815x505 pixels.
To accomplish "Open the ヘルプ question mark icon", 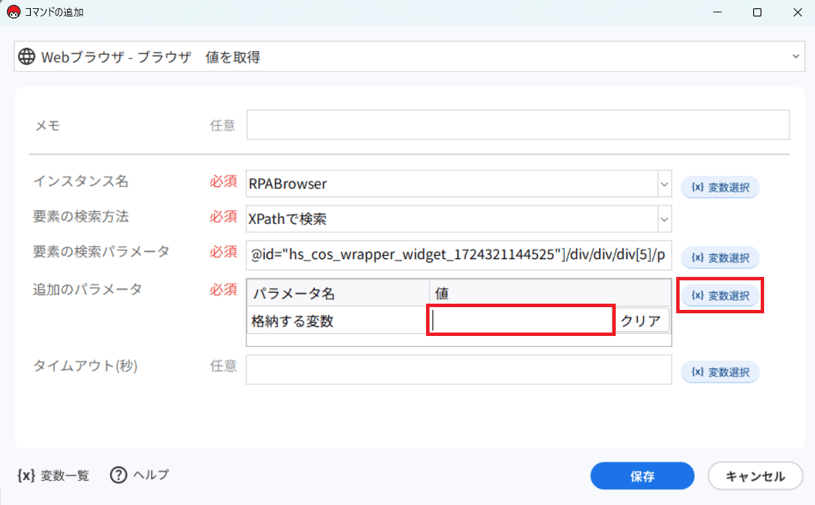I will click(119, 475).
